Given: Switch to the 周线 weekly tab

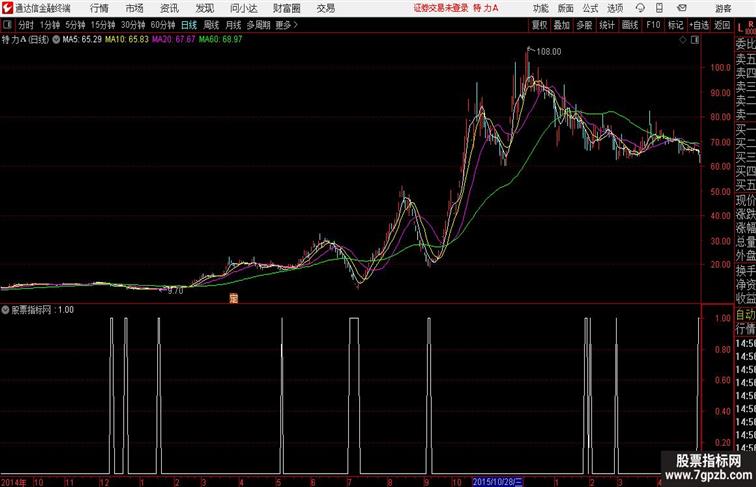Looking at the screenshot, I should tap(211, 25).
